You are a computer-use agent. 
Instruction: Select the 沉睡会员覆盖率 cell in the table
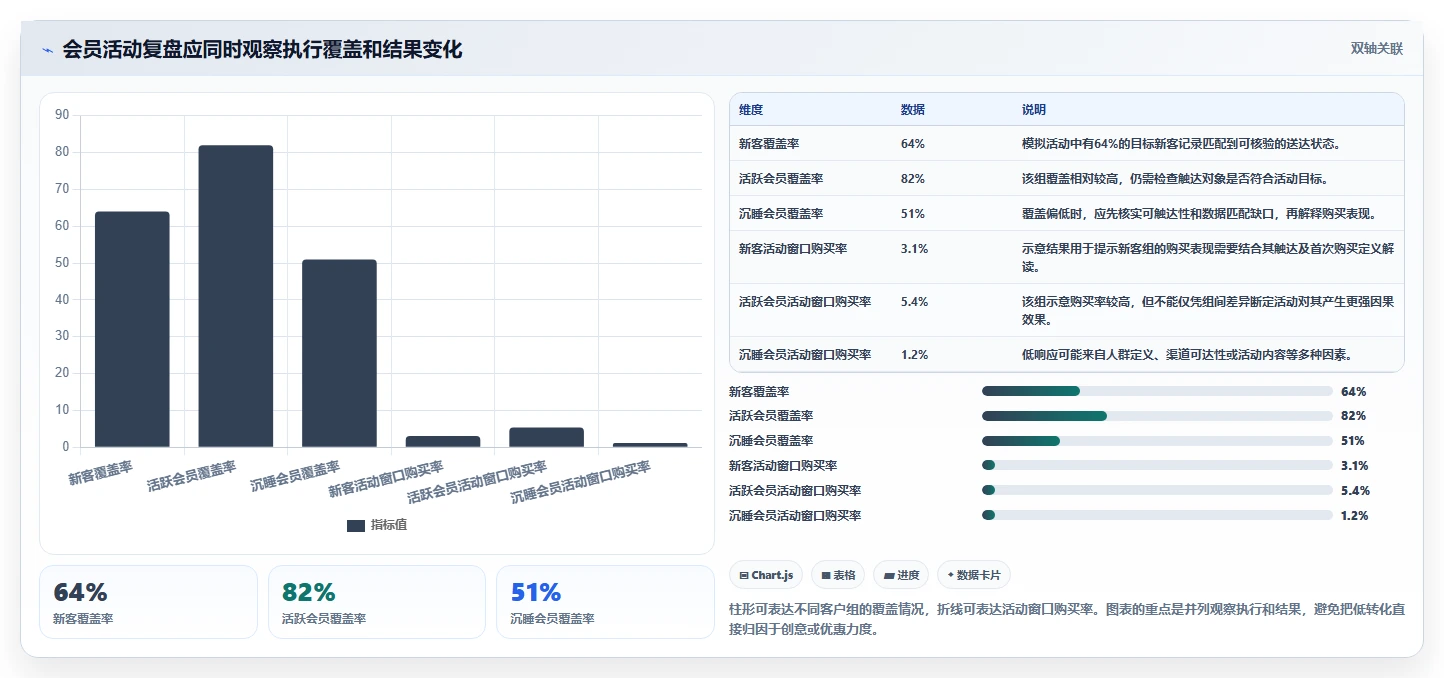781,213
